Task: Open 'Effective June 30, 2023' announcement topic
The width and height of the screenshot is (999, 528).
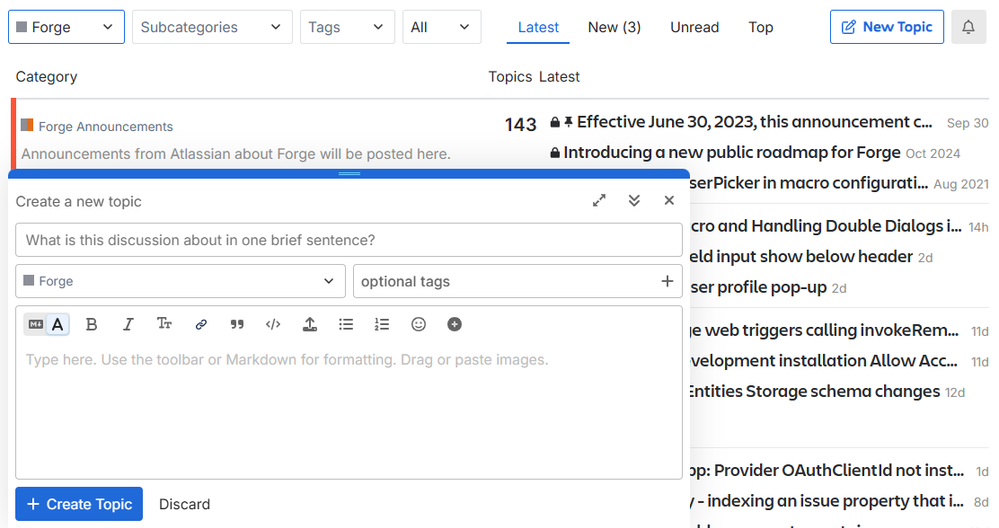Action: tap(754, 122)
